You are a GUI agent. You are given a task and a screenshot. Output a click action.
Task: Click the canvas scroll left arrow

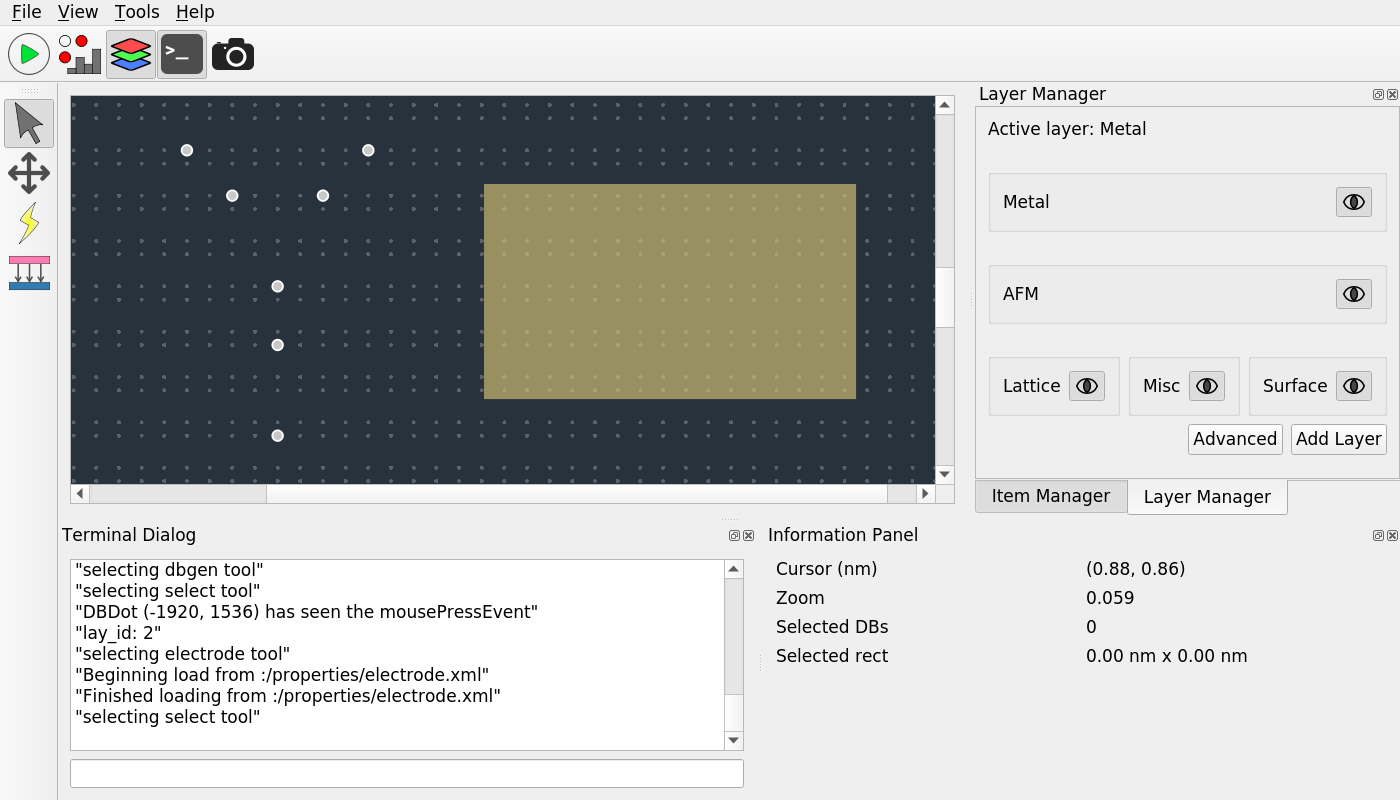pyautogui.click(x=80, y=493)
